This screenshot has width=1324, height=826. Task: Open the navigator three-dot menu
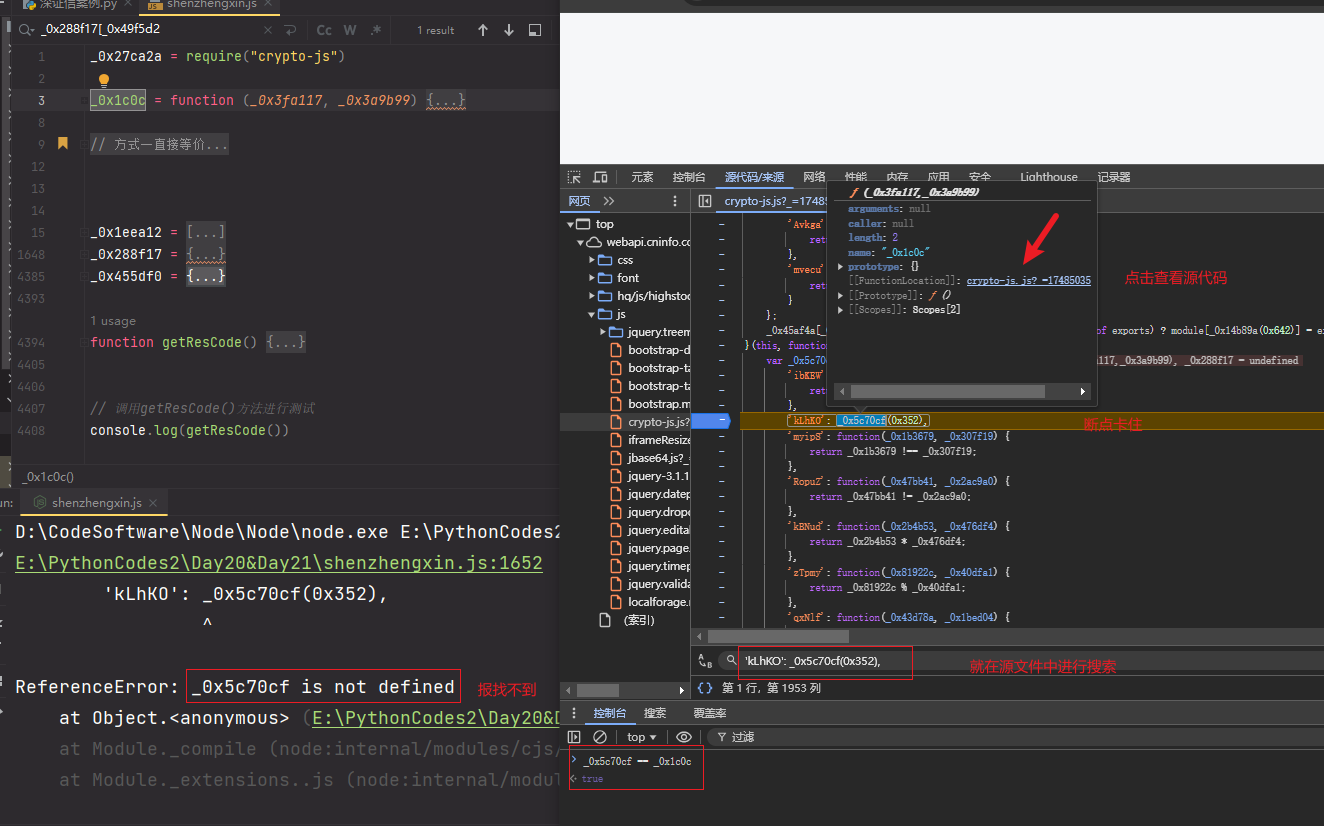point(675,201)
